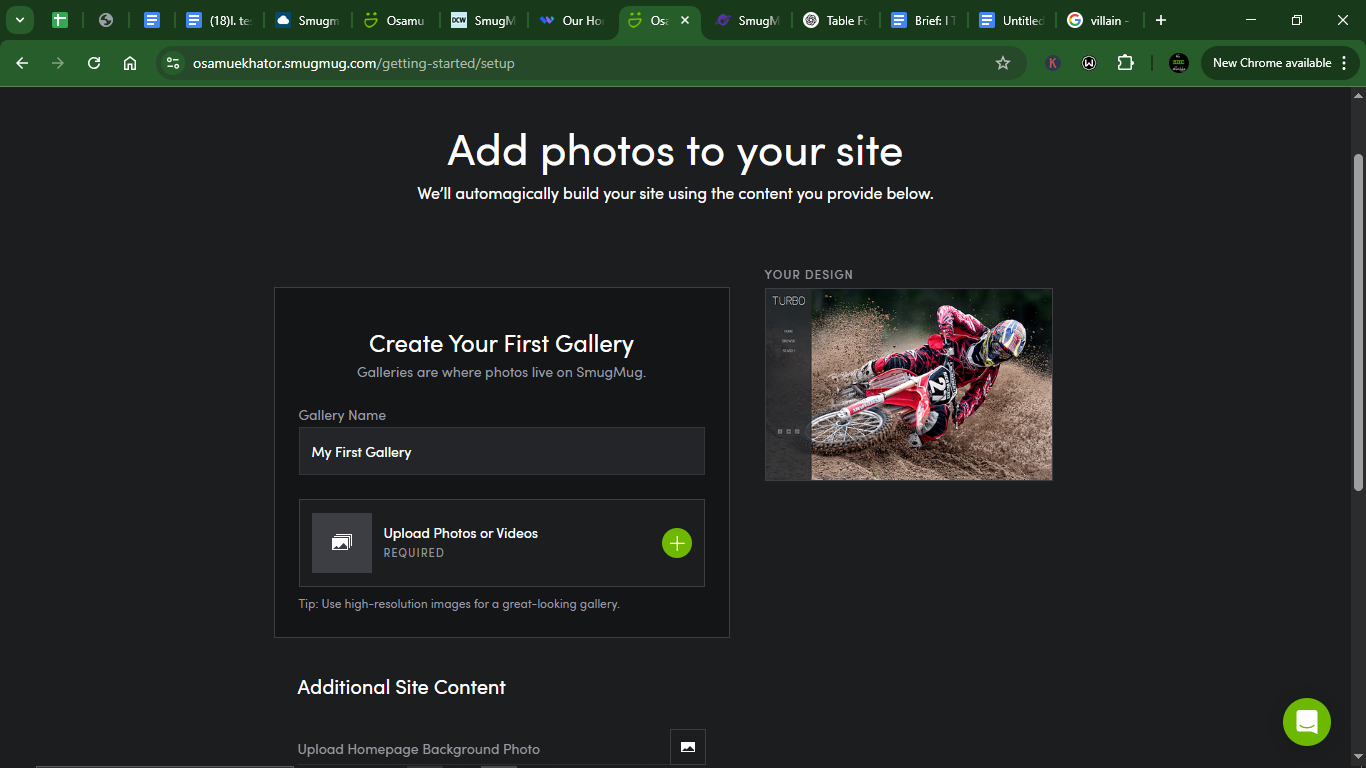Click the Turbo design preview thumbnail
The height and width of the screenshot is (768, 1366).
click(909, 384)
